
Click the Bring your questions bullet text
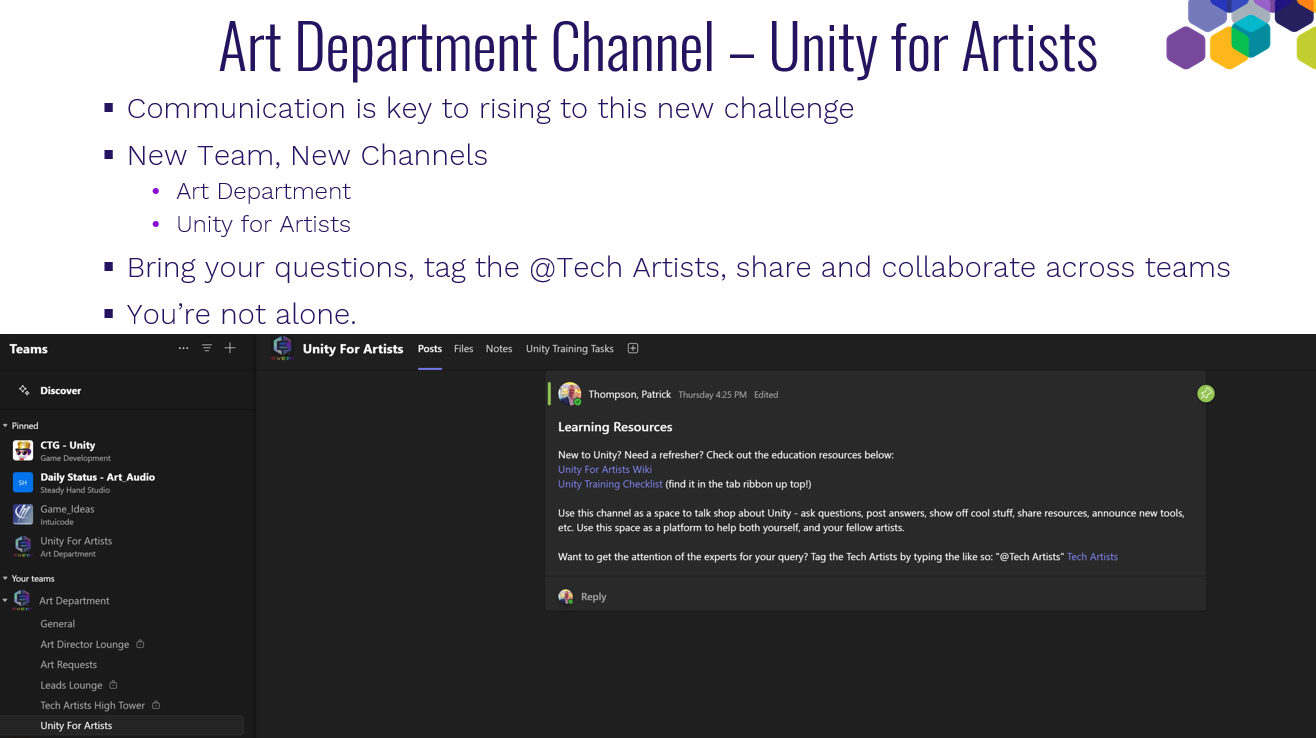click(x=678, y=268)
